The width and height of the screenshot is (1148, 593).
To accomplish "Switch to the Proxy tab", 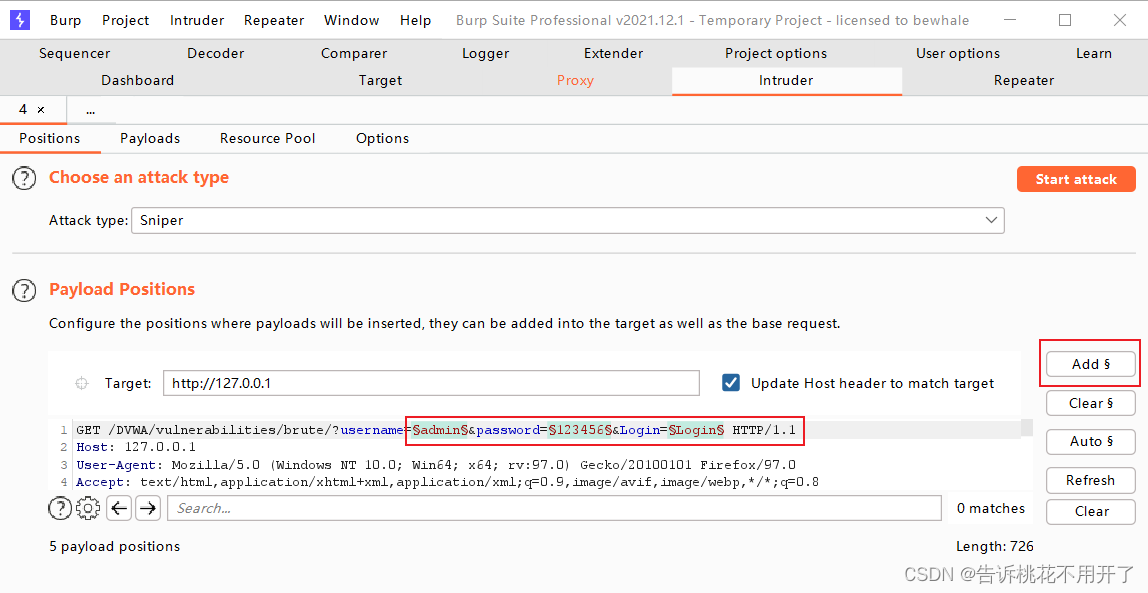I will (x=575, y=81).
